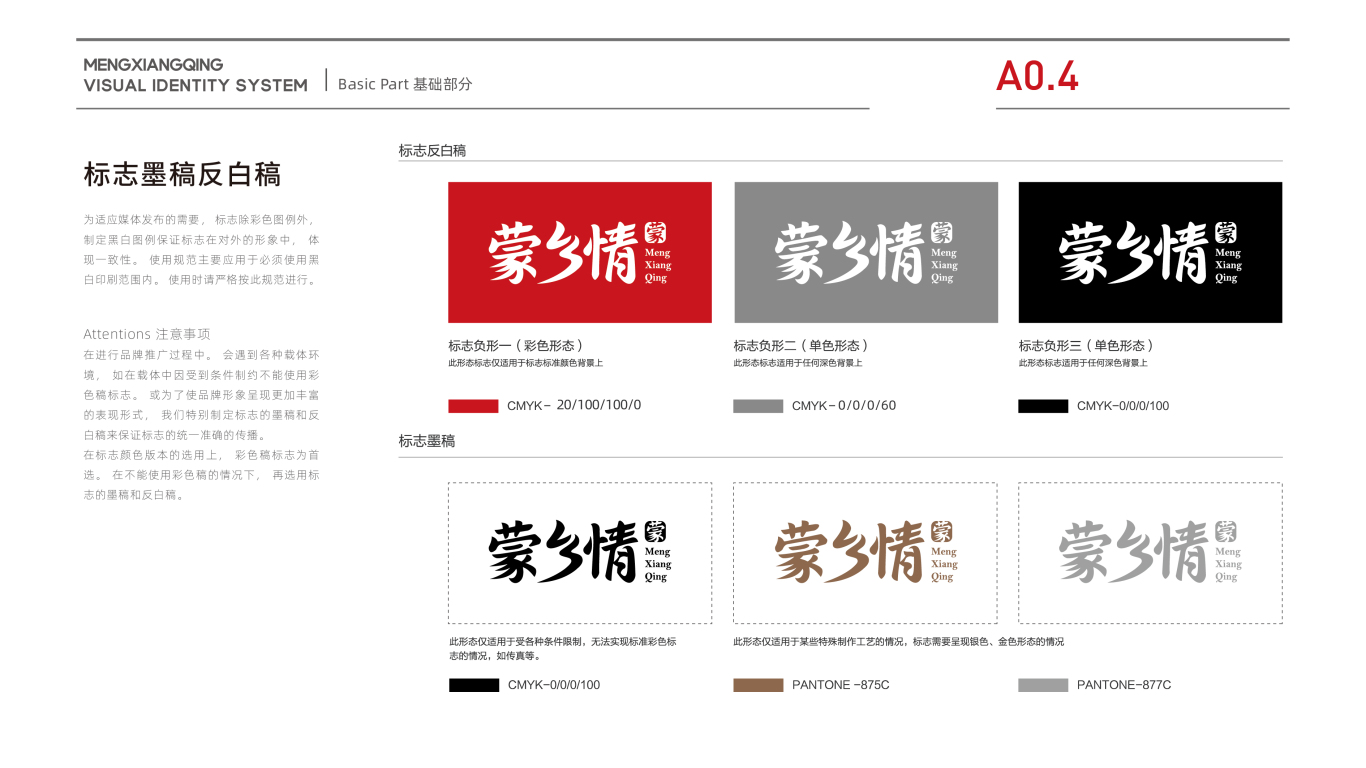Click the gray CMYK 0/0/0/60 swatch
Image resolution: width=1366 pixels, height=768 pixels.
point(758,406)
